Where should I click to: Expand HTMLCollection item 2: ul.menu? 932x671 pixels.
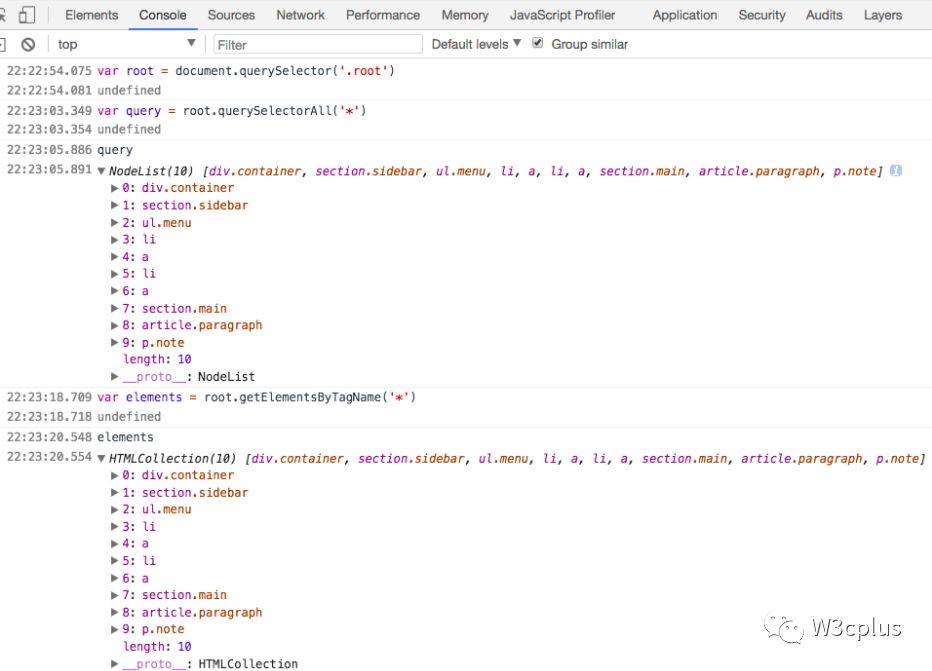pyautogui.click(x=115, y=509)
